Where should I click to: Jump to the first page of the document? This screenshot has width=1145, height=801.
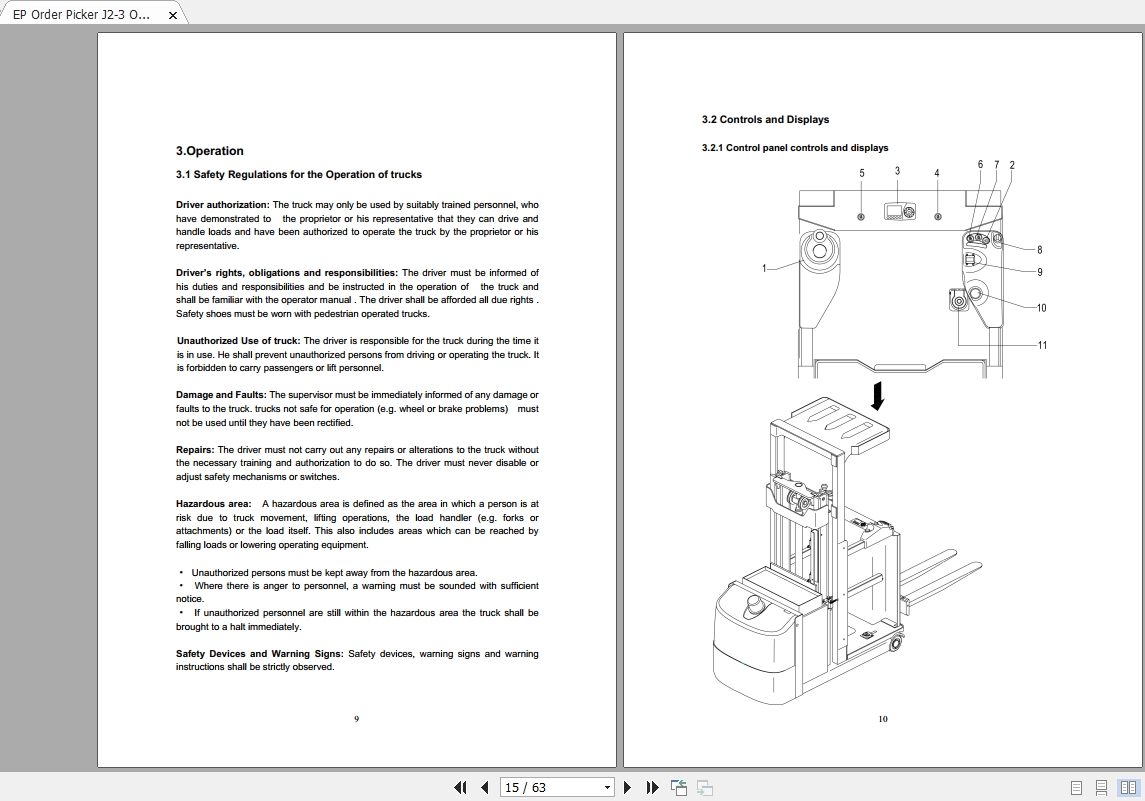coord(461,788)
